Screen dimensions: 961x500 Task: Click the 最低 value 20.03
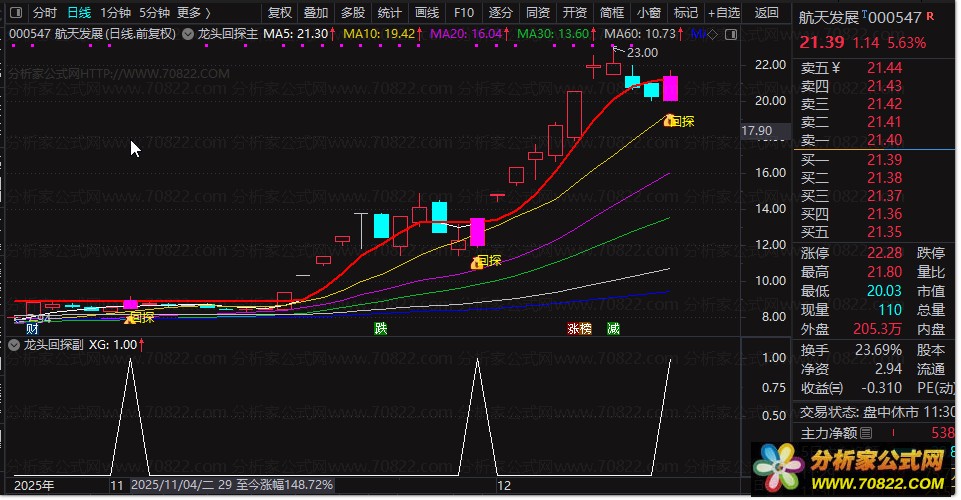click(x=884, y=291)
